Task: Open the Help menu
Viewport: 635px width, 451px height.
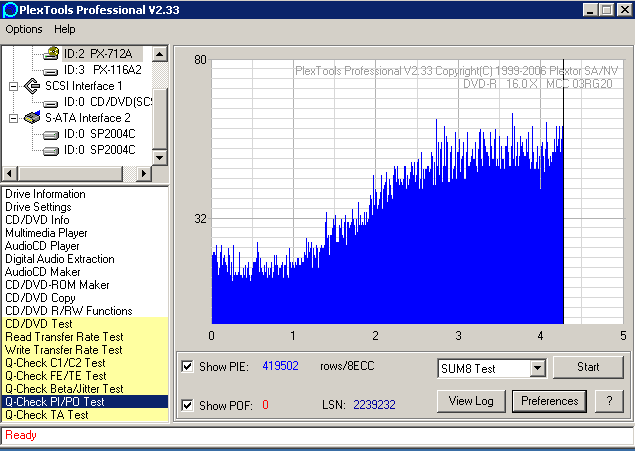Action: [65, 29]
